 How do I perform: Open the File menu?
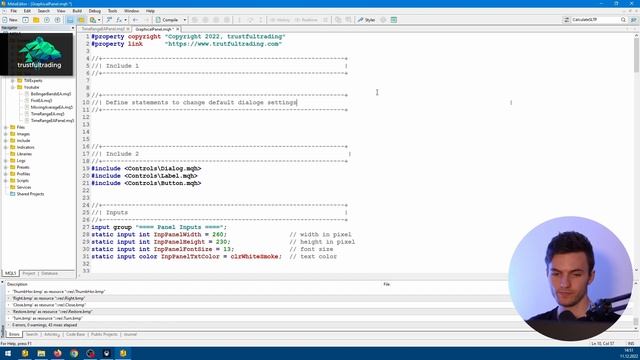coord(14,11)
